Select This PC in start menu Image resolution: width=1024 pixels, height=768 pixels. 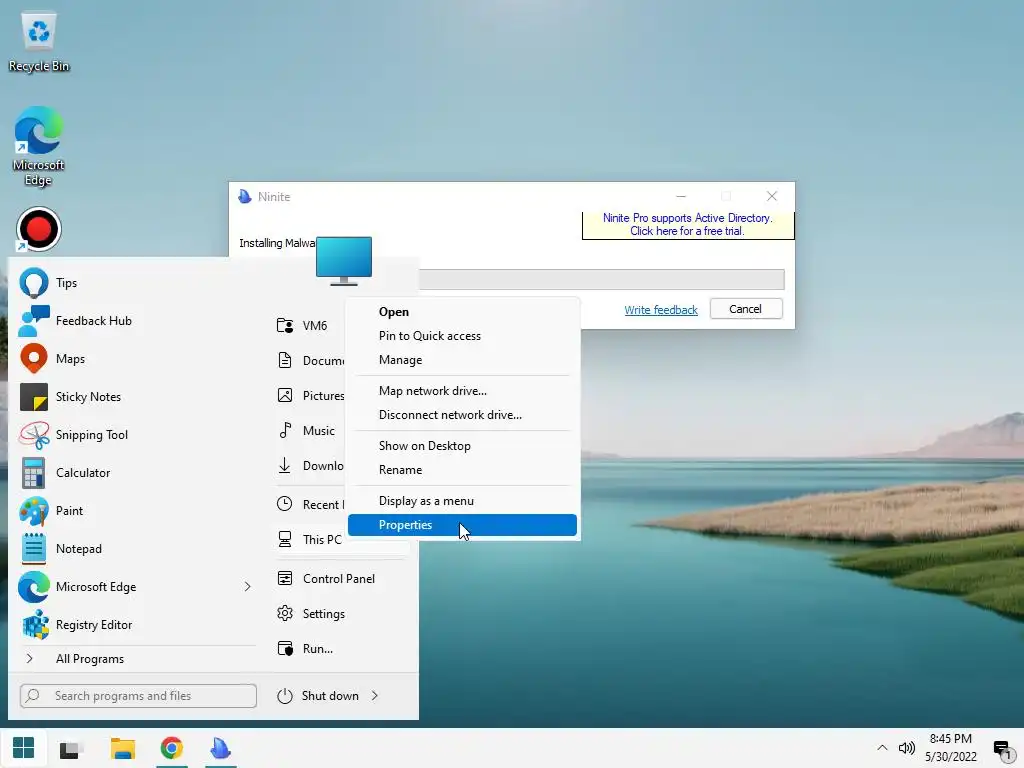click(x=309, y=539)
